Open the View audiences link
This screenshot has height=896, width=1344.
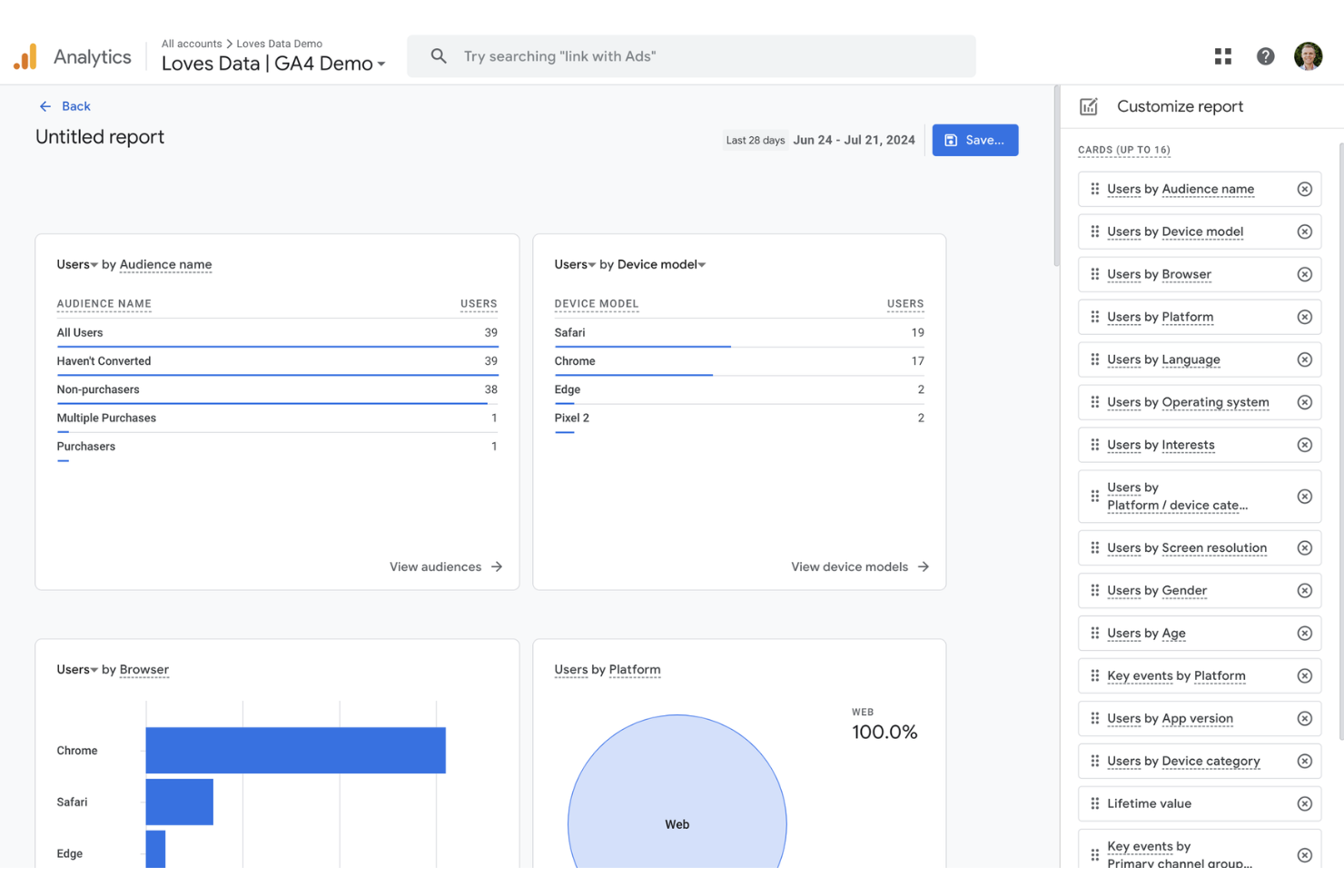coord(436,566)
